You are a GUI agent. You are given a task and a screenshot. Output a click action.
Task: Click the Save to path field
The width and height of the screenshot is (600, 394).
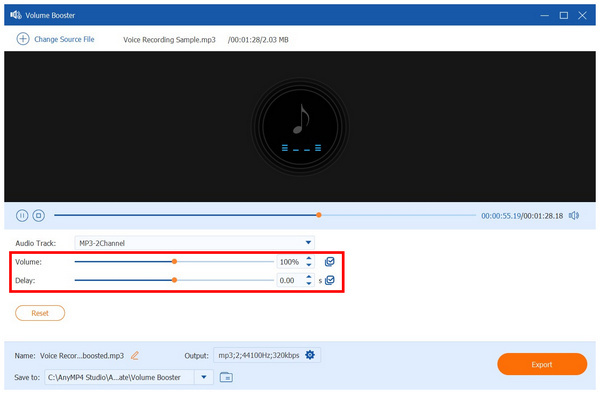click(119, 377)
